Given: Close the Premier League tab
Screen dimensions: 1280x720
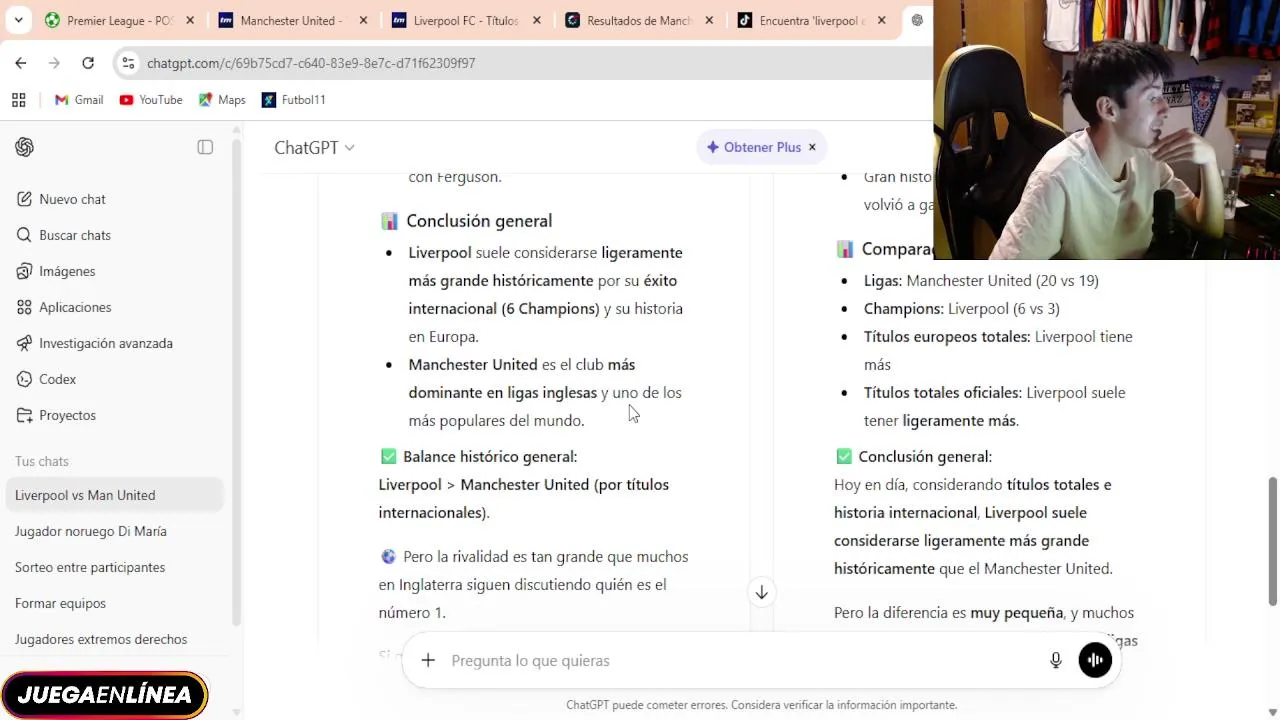Looking at the screenshot, I should (x=190, y=20).
